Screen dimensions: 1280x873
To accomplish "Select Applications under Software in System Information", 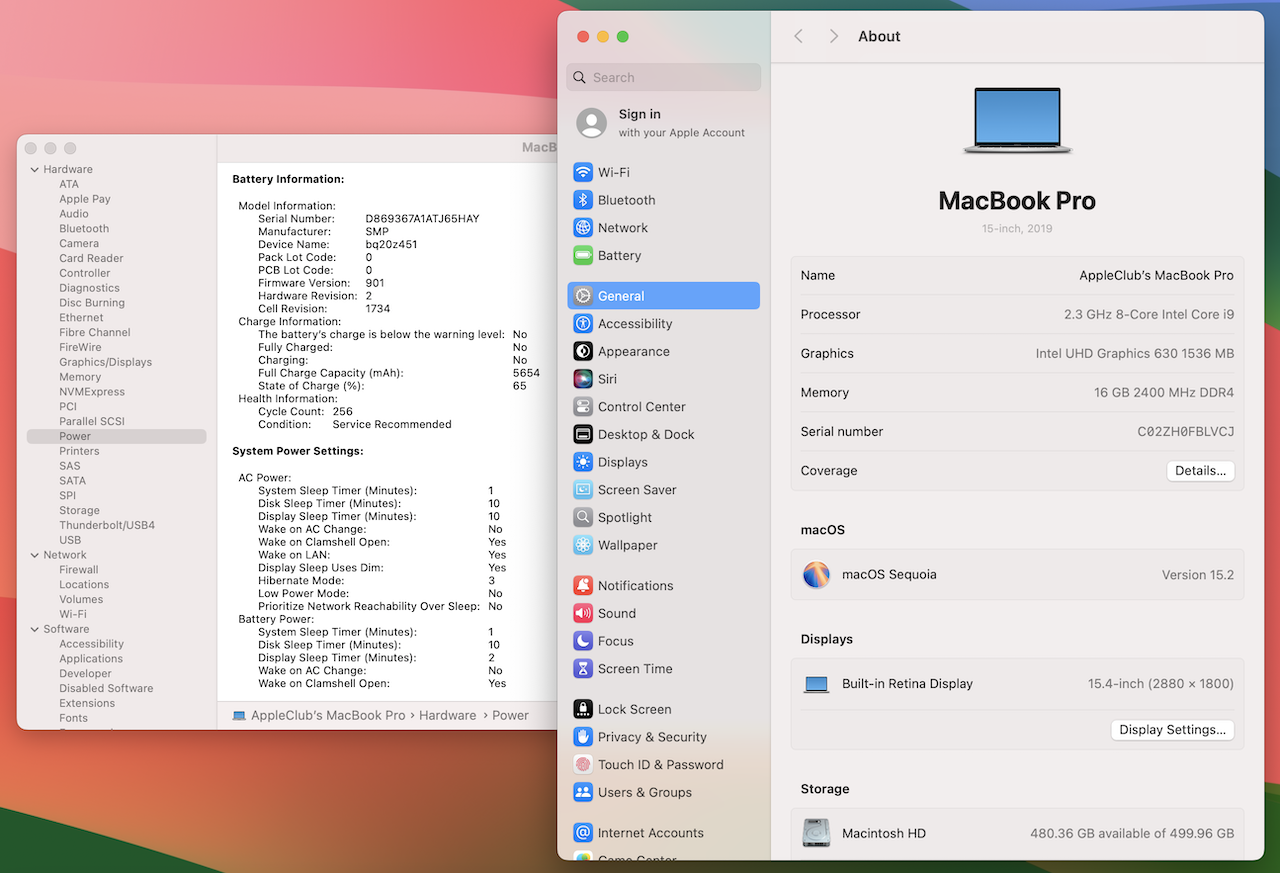I will (x=91, y=659).
